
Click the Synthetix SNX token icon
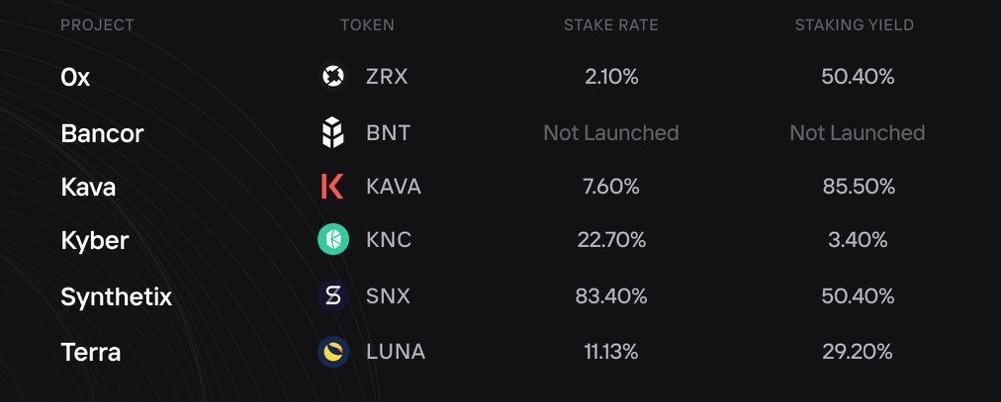[333, 296]
